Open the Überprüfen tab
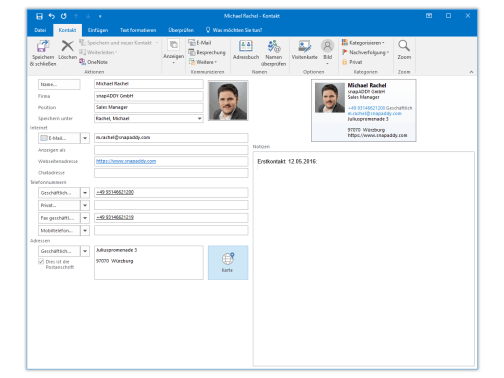The width and height of the screenshot is (504, 378). [x=181, y=30]
